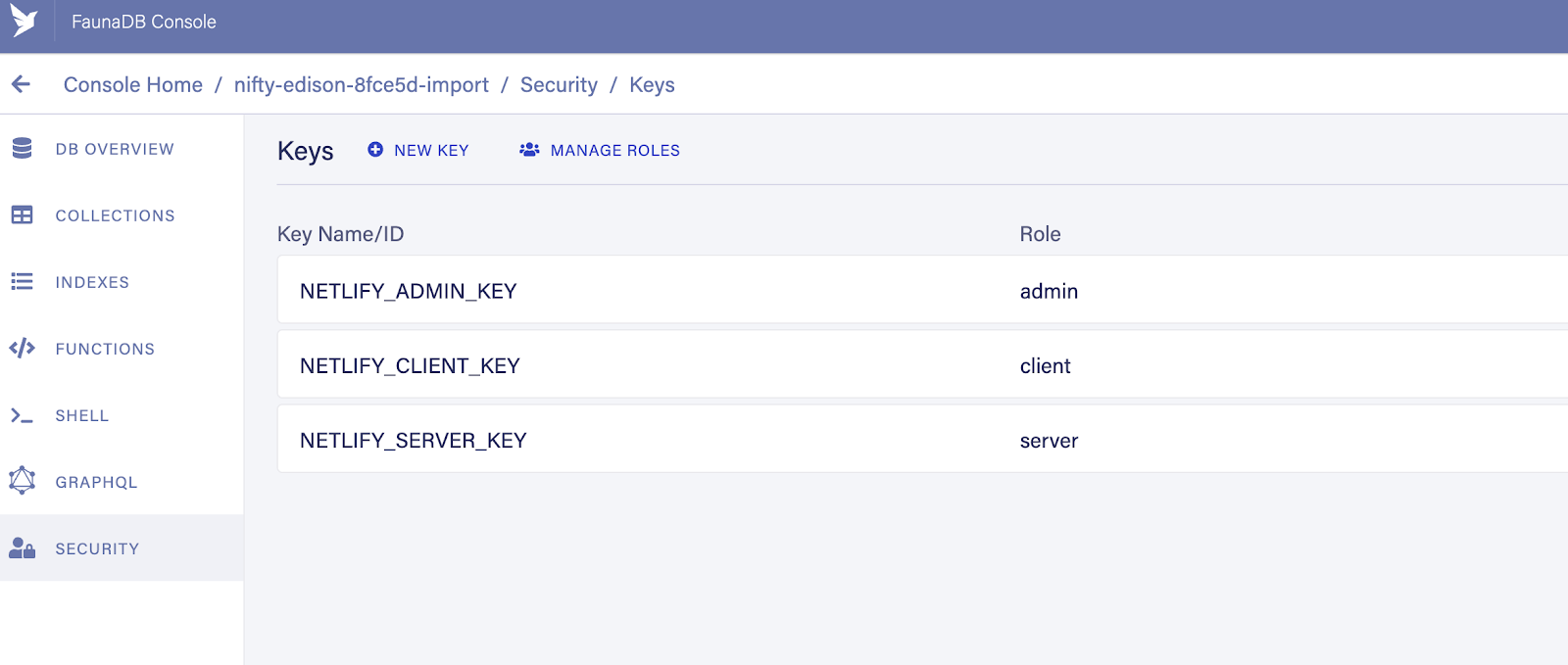Click the plus icon beside New Key

(x=375, y=149)
